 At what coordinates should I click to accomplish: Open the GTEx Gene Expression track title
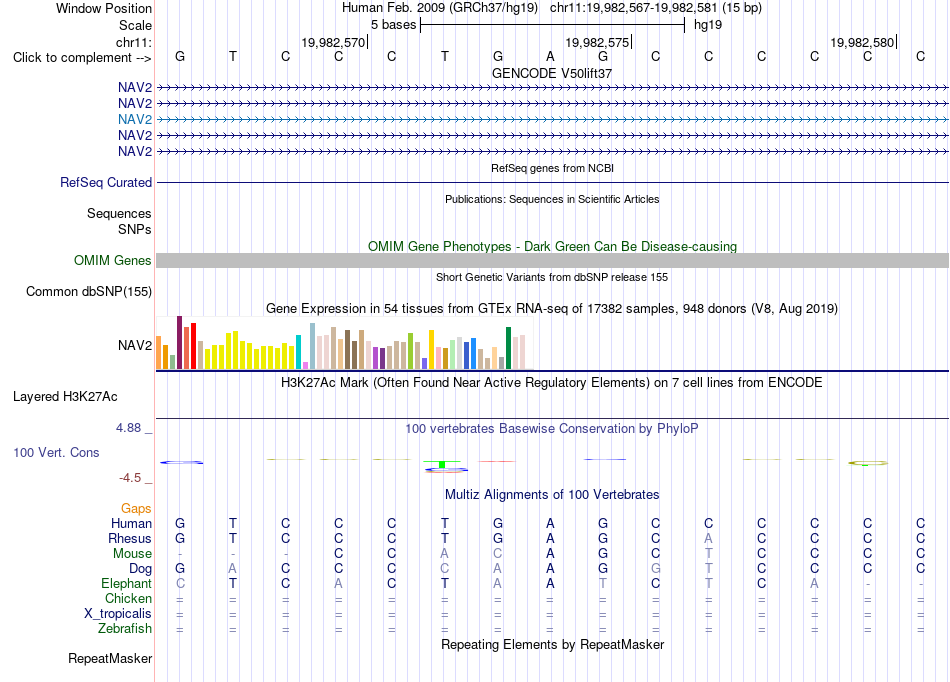552,309
